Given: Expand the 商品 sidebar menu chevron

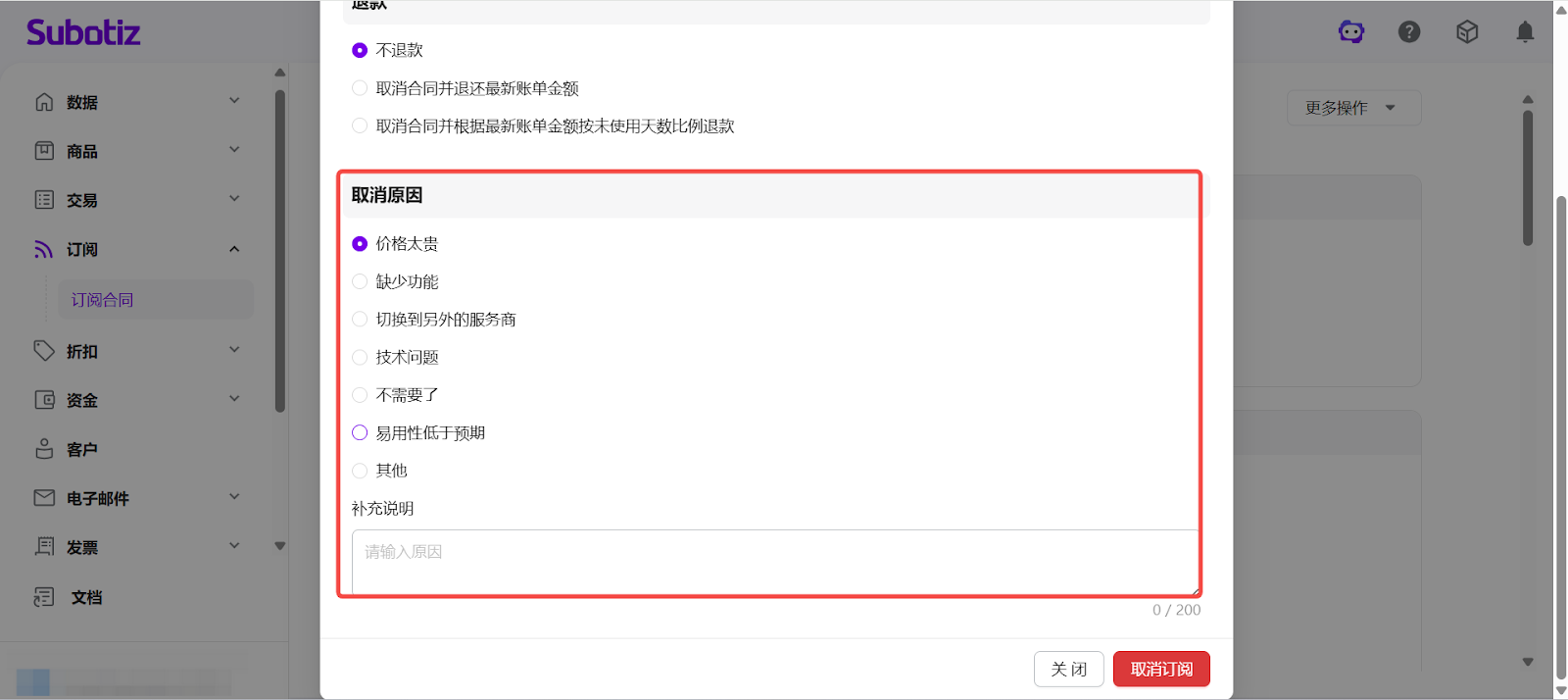Looking at the screenshot, I should coord(234,150).
